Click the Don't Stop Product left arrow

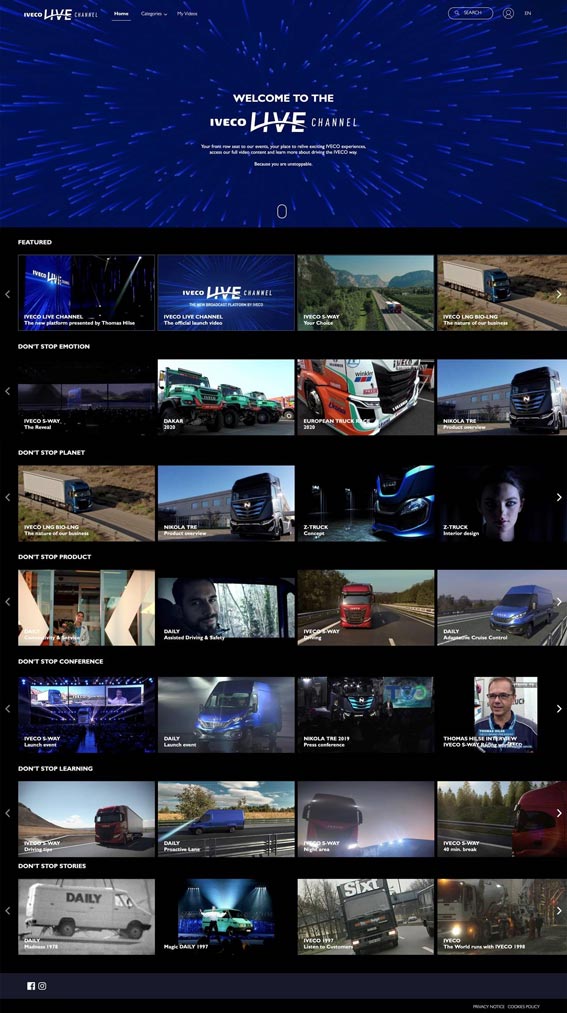(x=8, y=601)
